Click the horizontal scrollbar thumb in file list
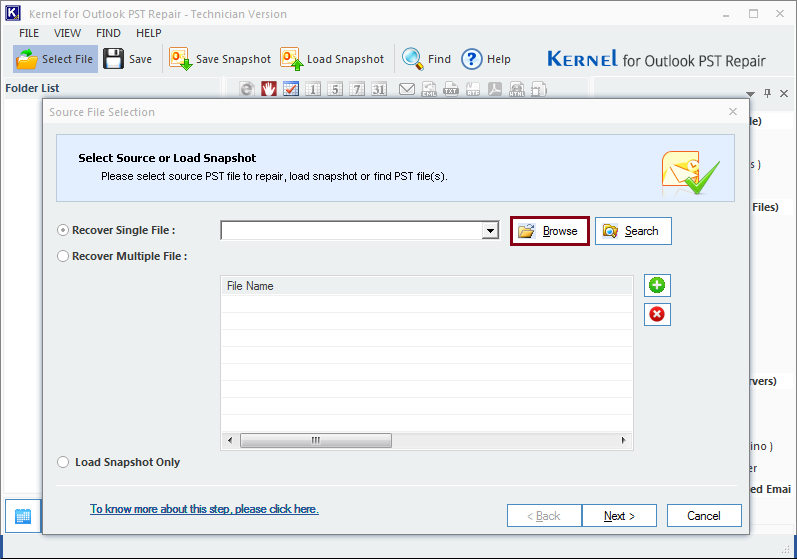The width and height of the screenshot is (797, 559). click(316, 440)
